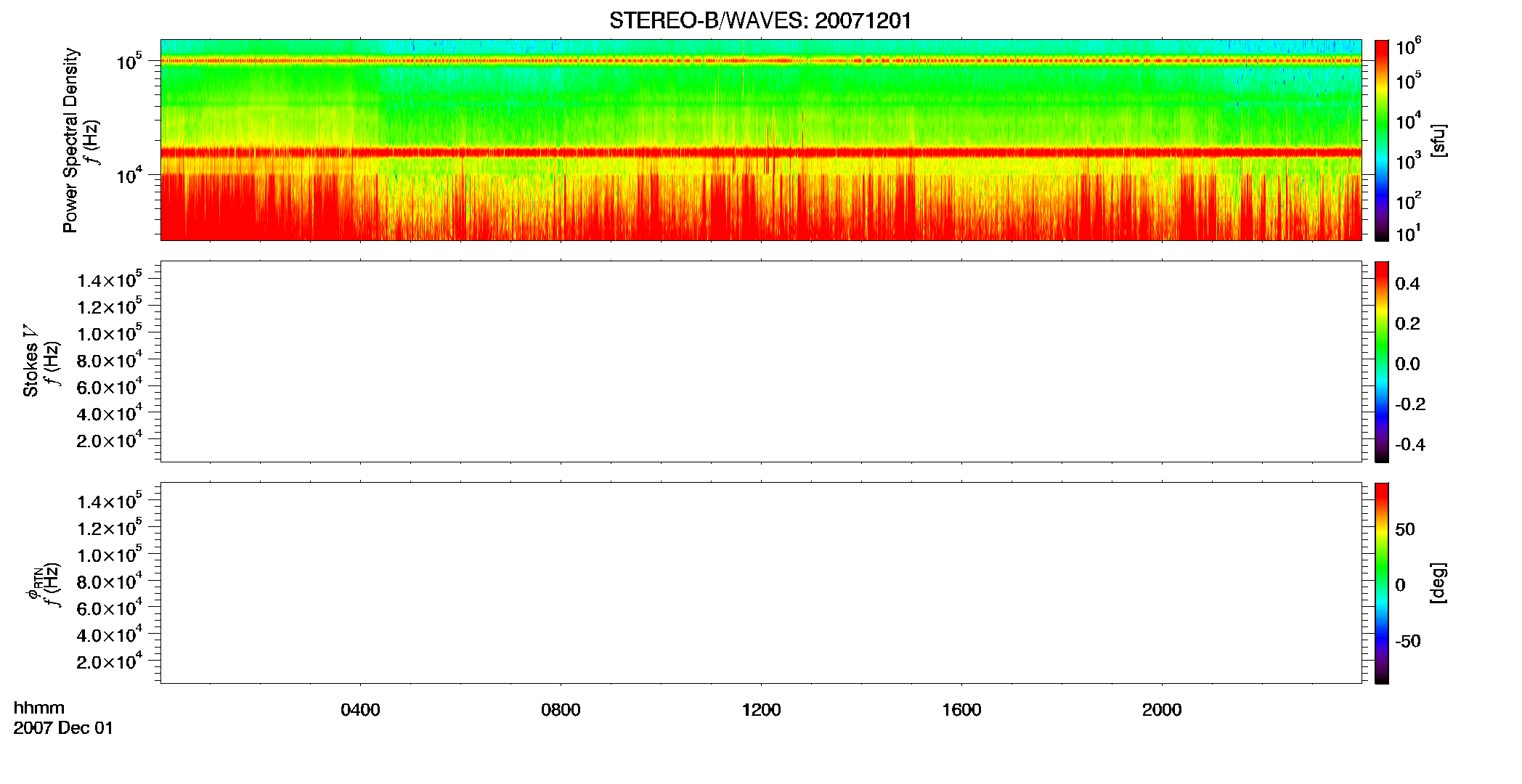Screen dimensions: 1522x784
Task: Click the 2000 time axis label
Action: (x=1162, y=710)
